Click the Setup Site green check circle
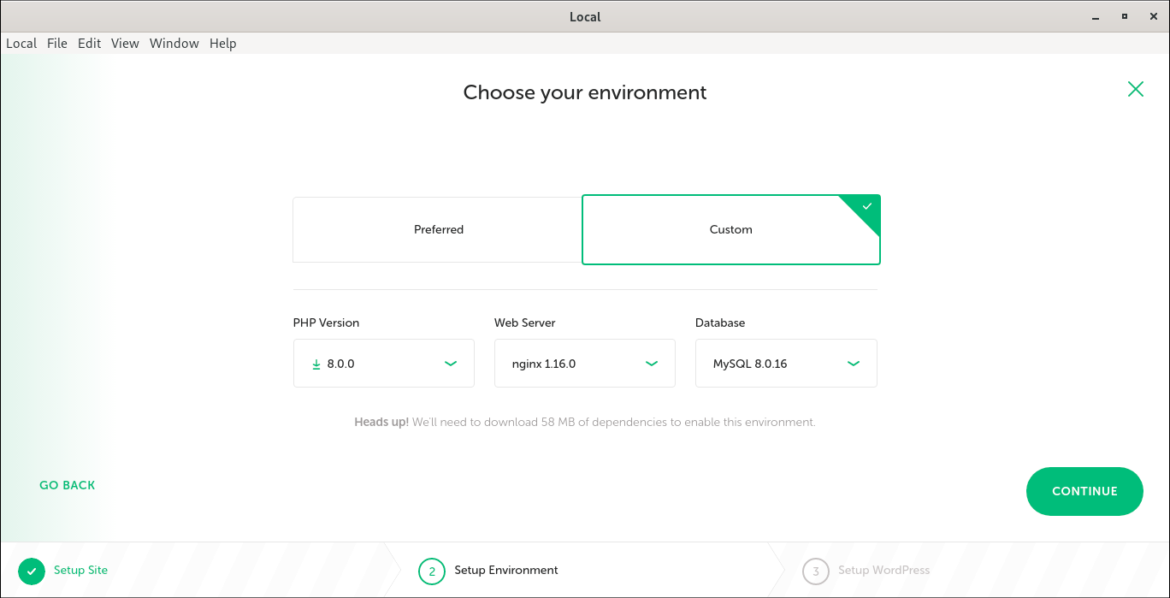This screenshot has width=1170, height=598. (31, 570)
